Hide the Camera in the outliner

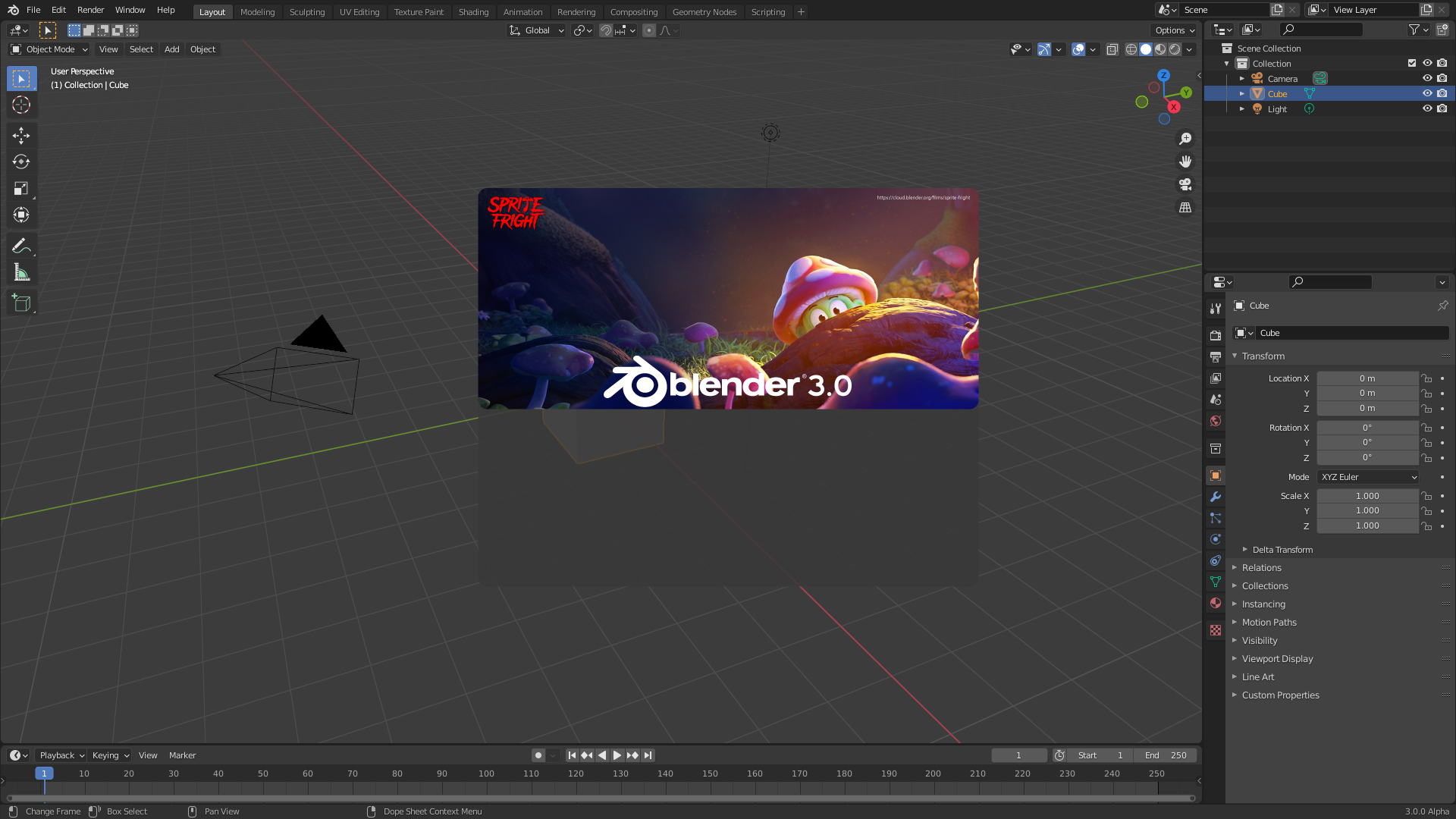tap(1427, 78)
